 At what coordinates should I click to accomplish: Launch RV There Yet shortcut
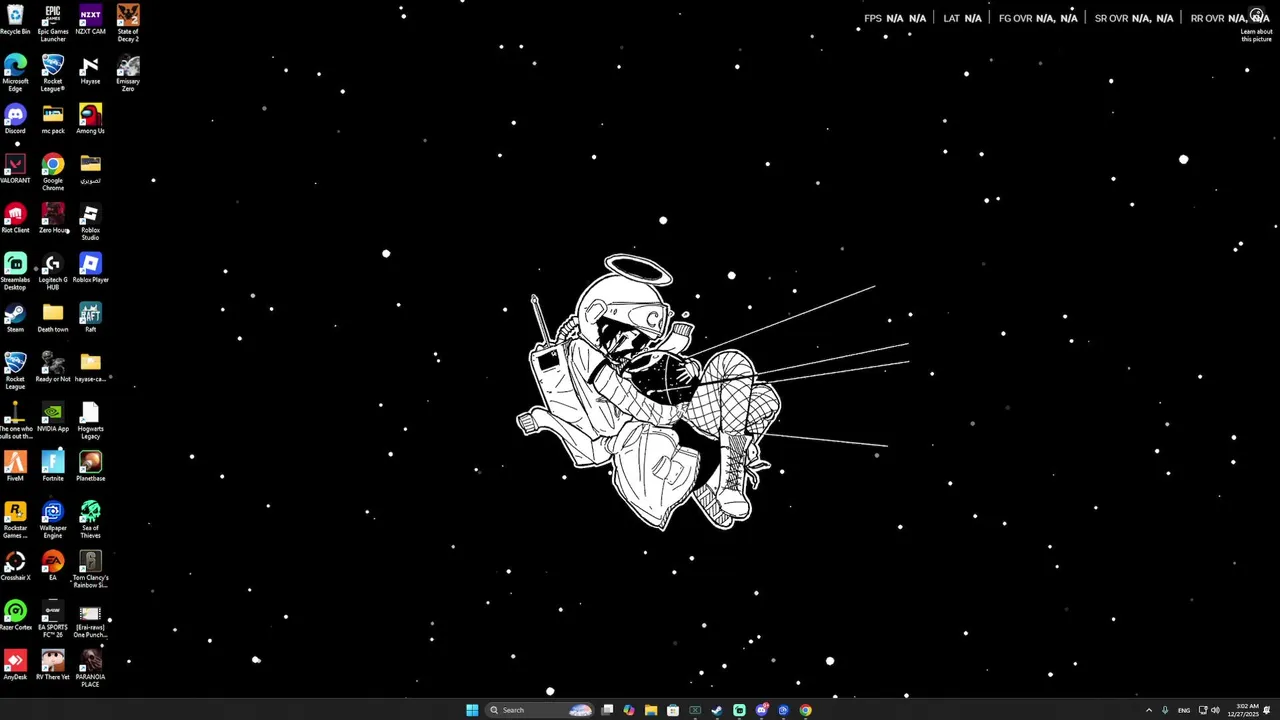tap(53, 664)
